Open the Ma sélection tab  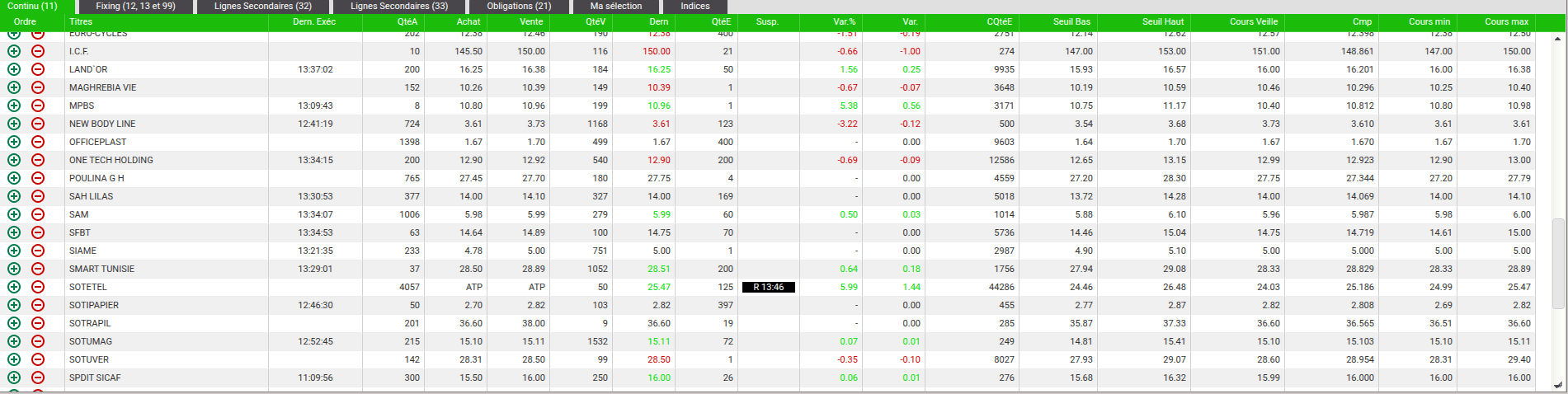616,6
